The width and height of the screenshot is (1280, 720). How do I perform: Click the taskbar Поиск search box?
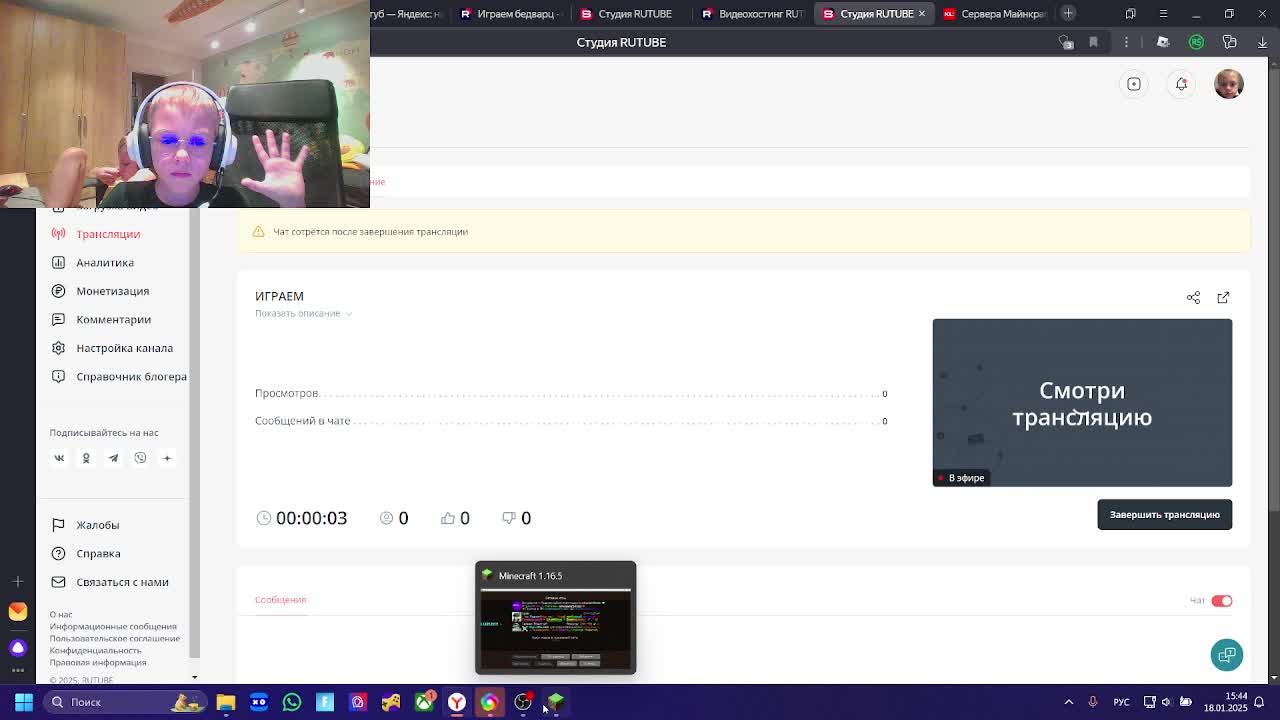click(x=125, y=702)
